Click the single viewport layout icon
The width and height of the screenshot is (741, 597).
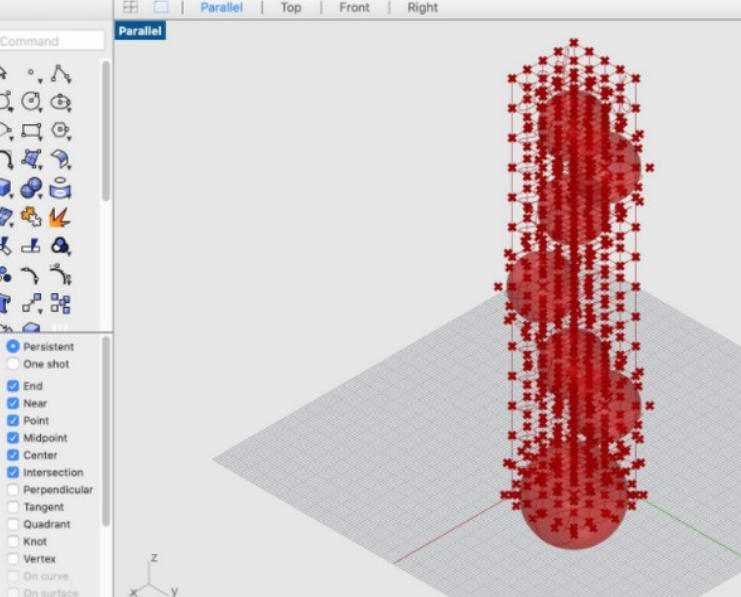(160, 7)
